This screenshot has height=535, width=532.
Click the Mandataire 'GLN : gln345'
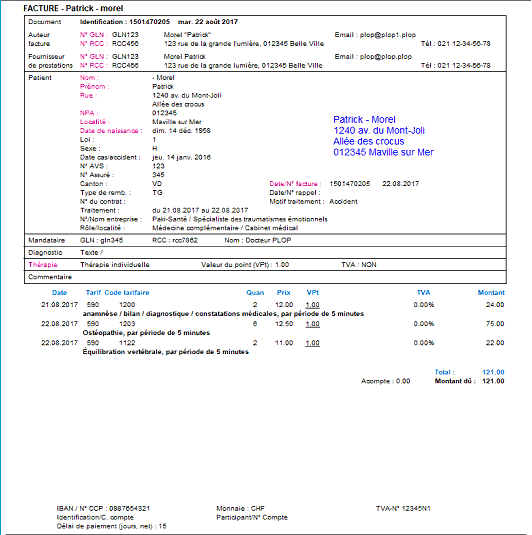pos(101,241)
